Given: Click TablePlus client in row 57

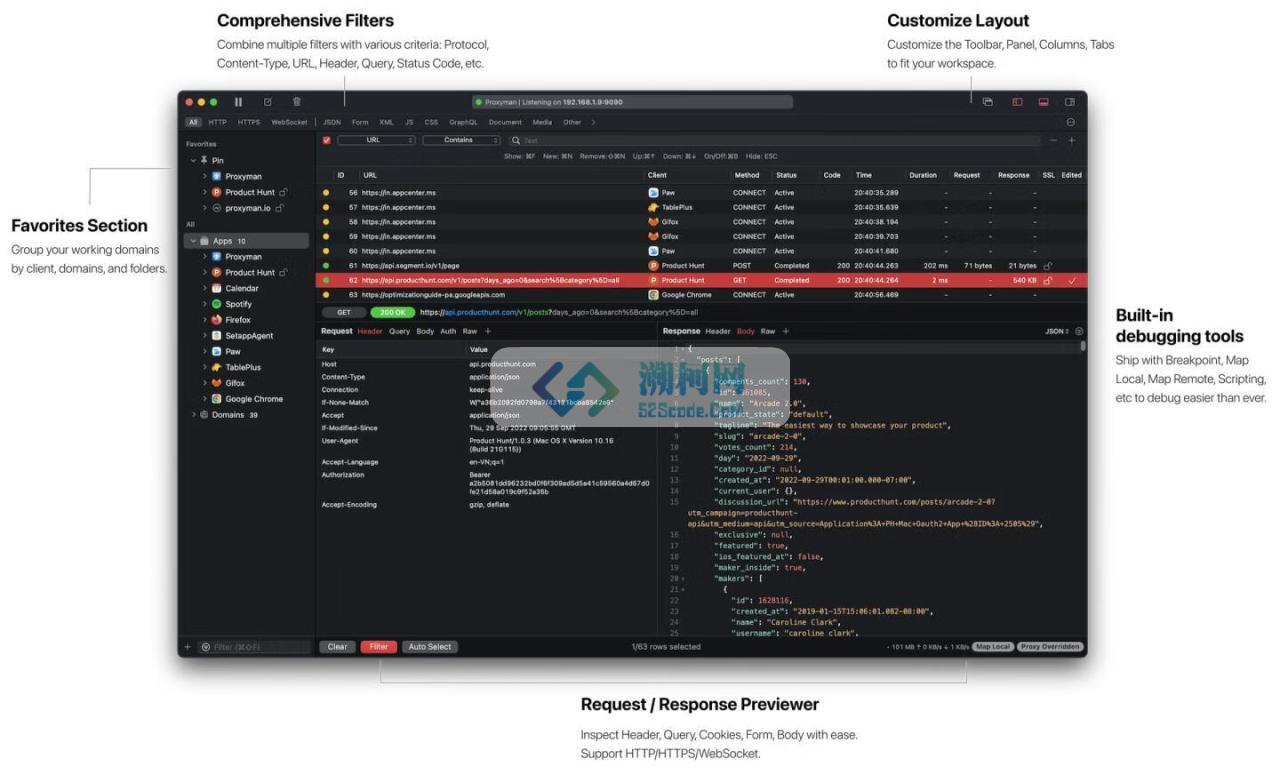Looking at the screenshot, I should point(670,207).
